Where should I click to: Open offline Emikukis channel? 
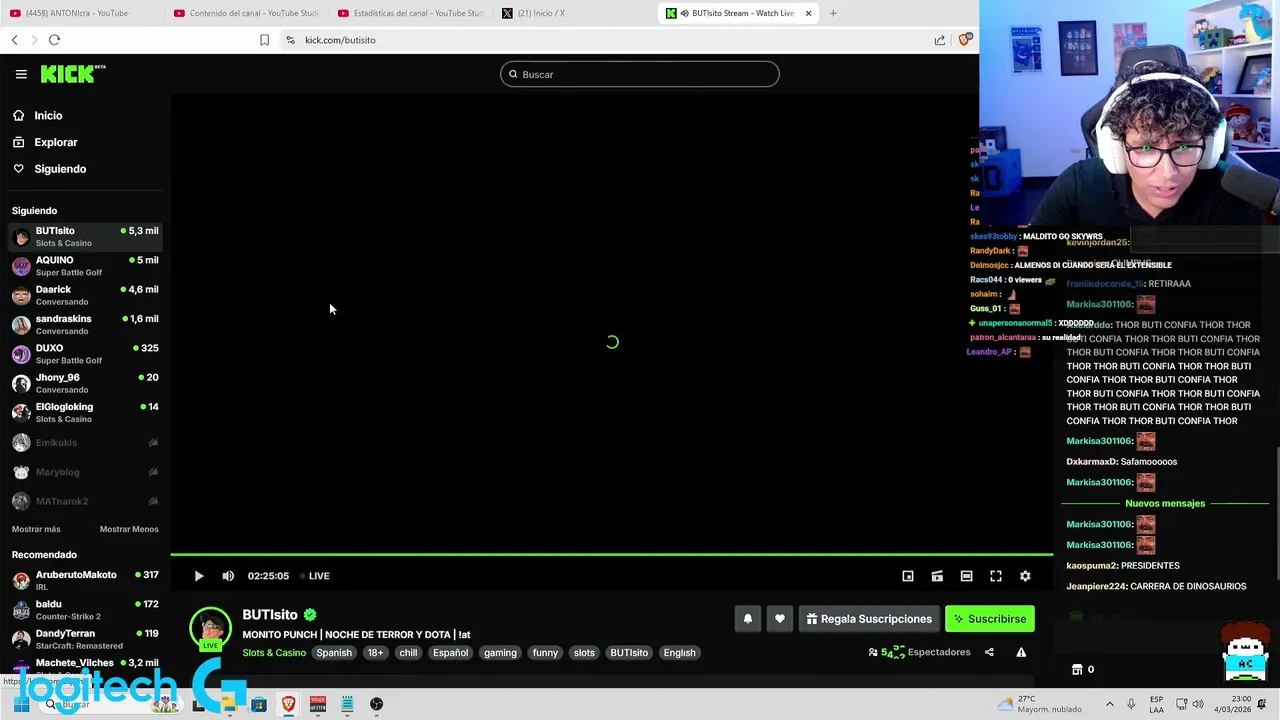click(85, 443)
